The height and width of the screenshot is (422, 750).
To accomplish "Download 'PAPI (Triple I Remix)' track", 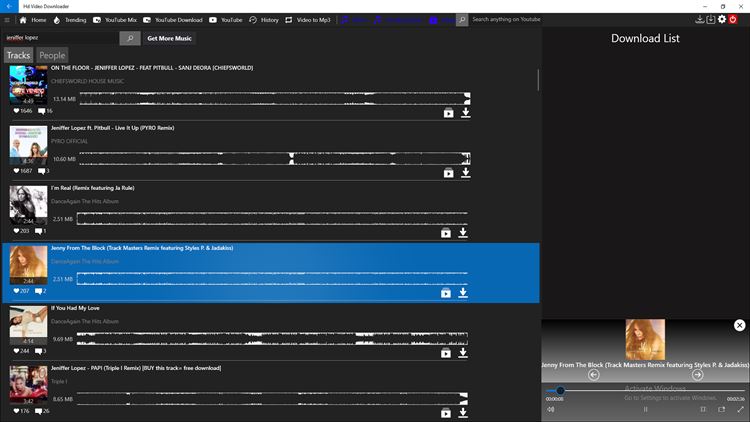I will 463,412.
